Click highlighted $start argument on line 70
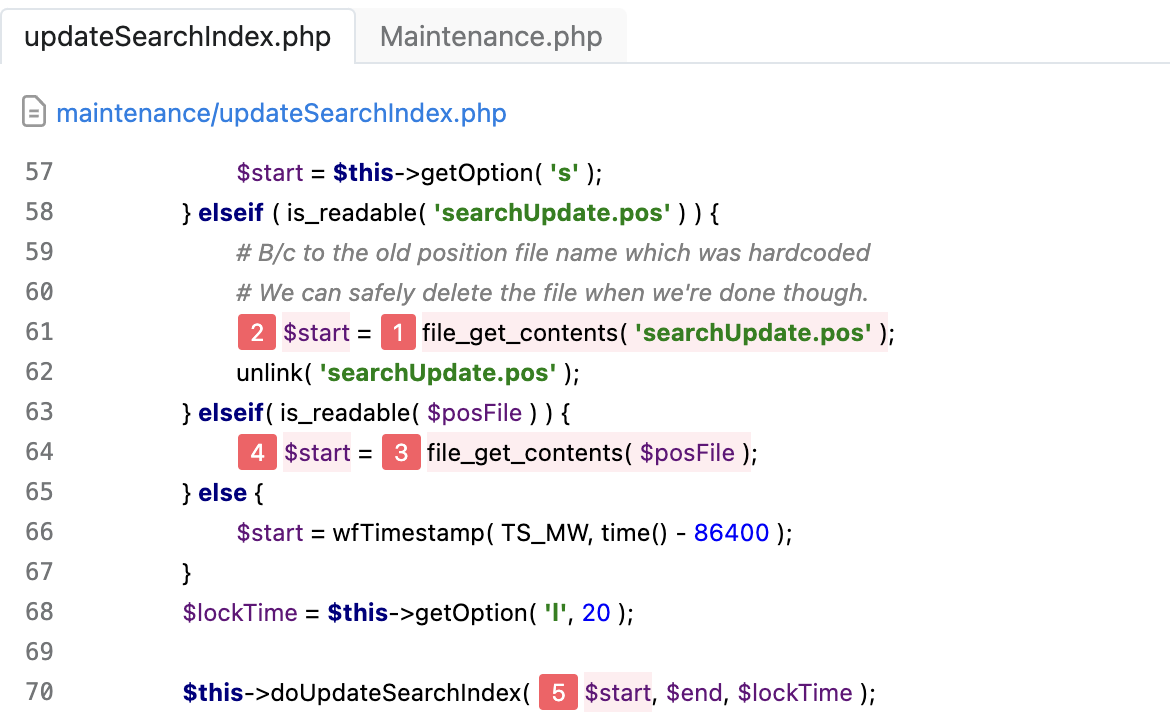Image resolution: width=1170 pixels, height=714 pixels. click(x=617, y=693)
